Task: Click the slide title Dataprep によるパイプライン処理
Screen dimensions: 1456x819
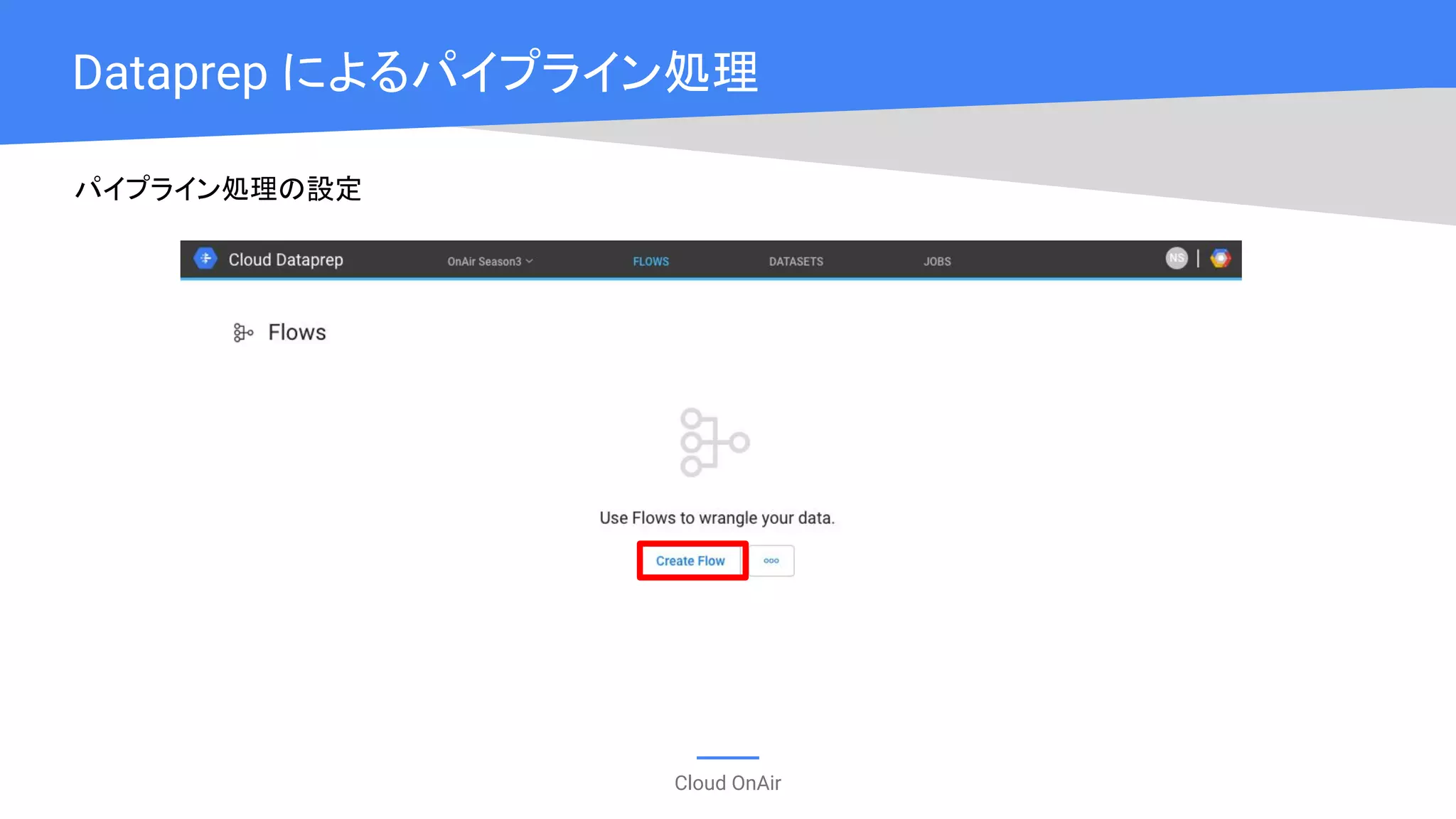Action: tap(415, 73)
